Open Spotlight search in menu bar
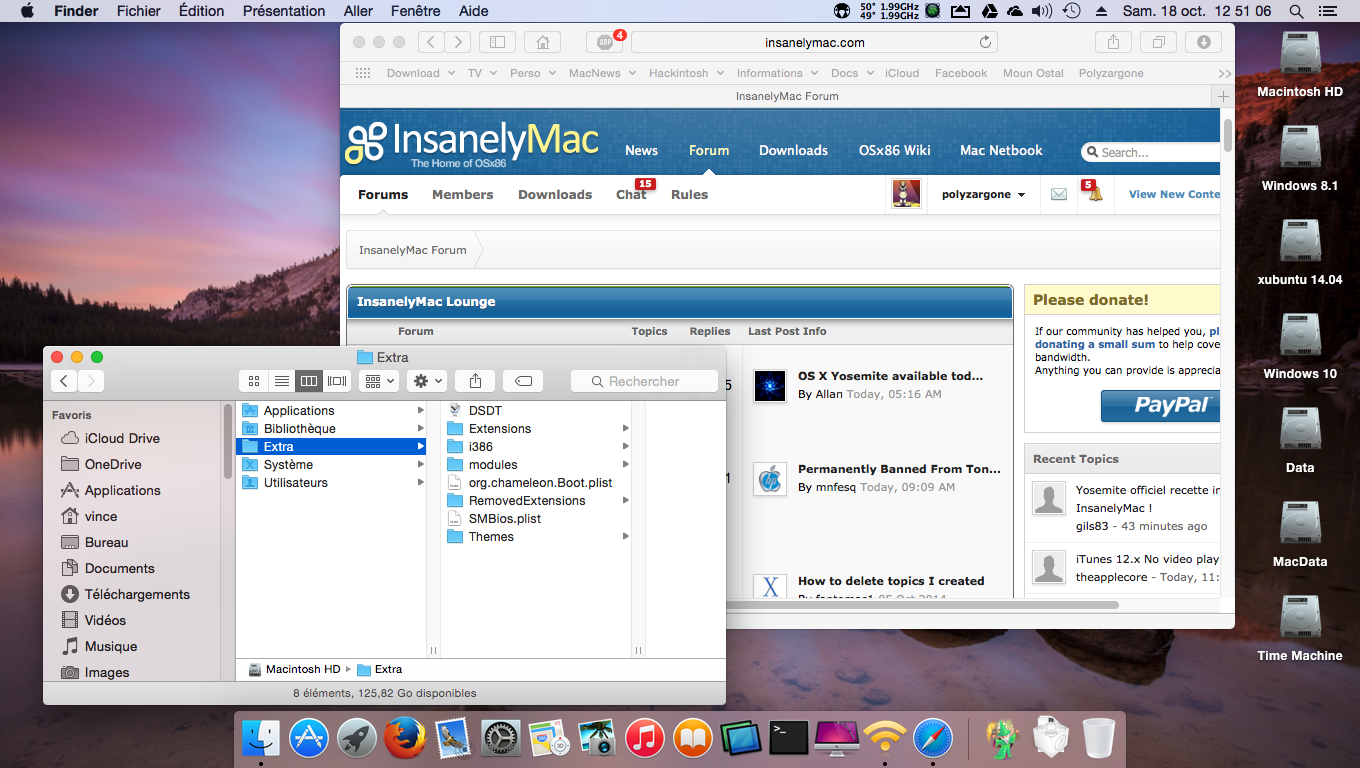Viewport: 1360px width, 768px height. [1297, 11]
